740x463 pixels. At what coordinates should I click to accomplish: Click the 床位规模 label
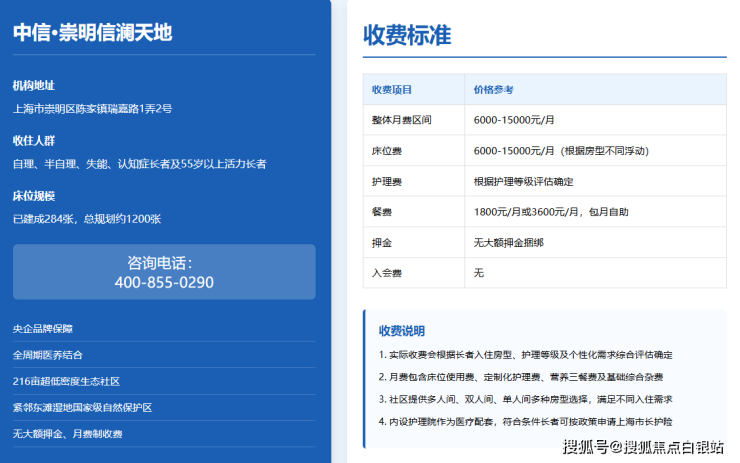pos(34,196)
